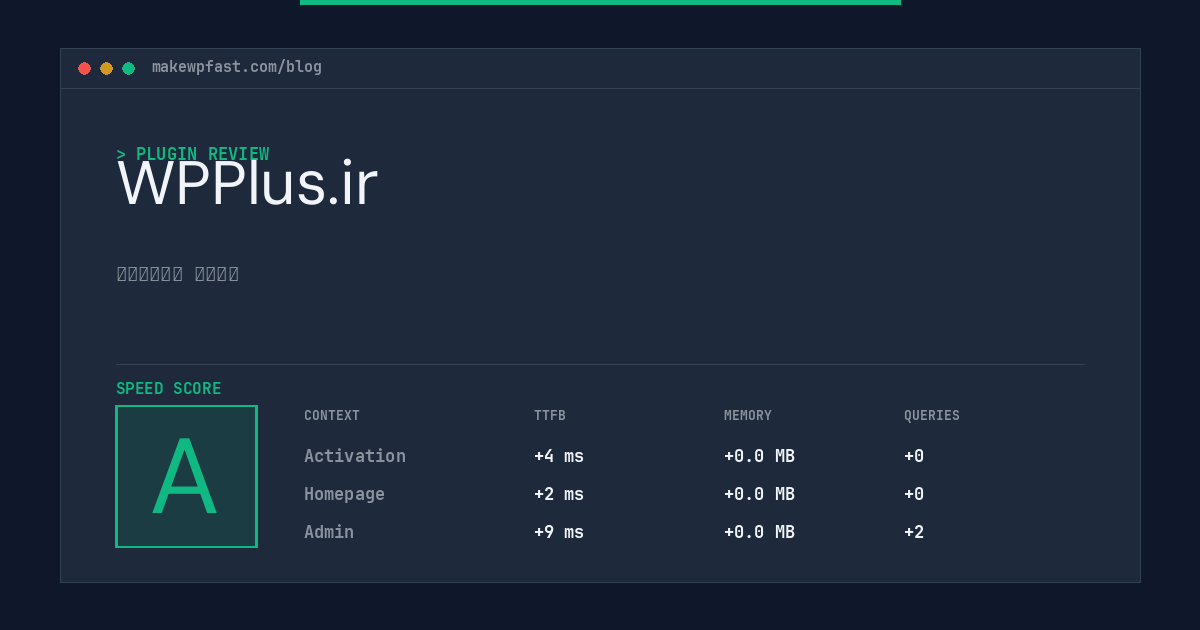Viewport: 1200px width, 630px height.
Task: Click Homepage queries value +0
Action: (x=914, y=494)
